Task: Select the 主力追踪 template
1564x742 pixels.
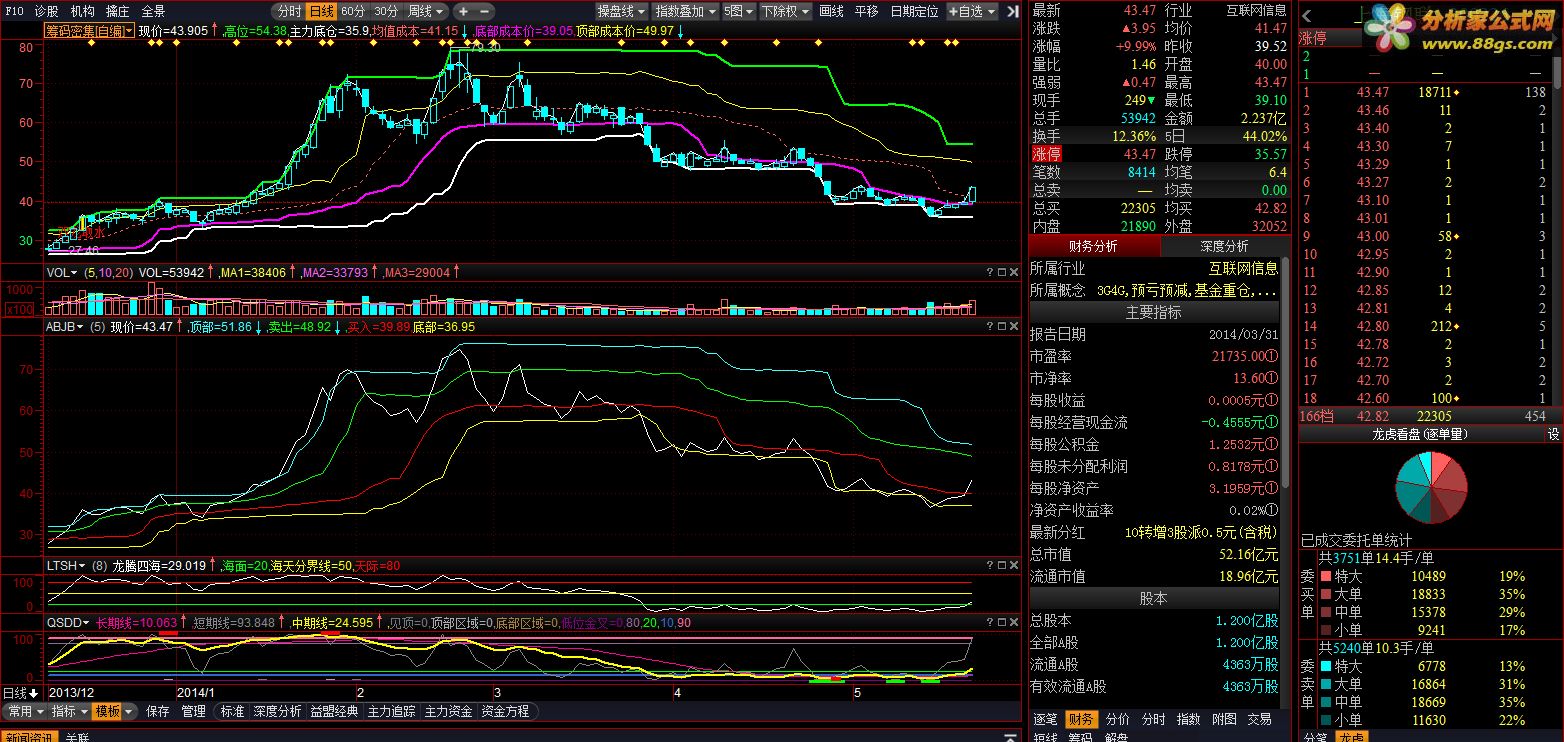Action: tap(391, 712)
